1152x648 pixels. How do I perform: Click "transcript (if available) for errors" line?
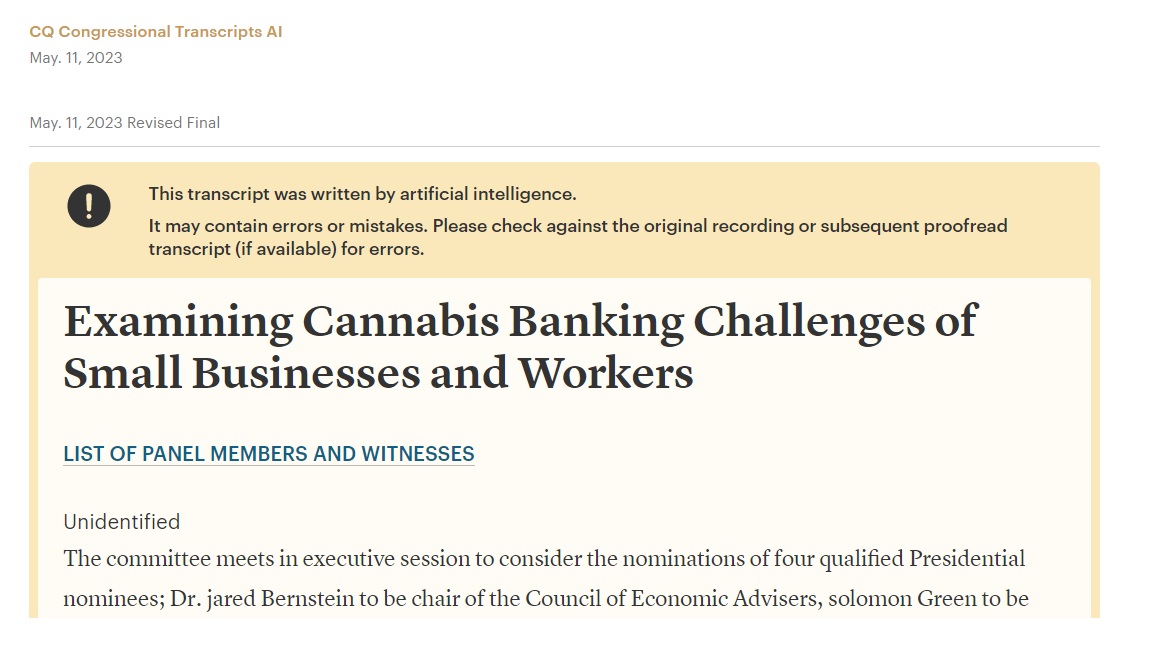tap(287, 249)
